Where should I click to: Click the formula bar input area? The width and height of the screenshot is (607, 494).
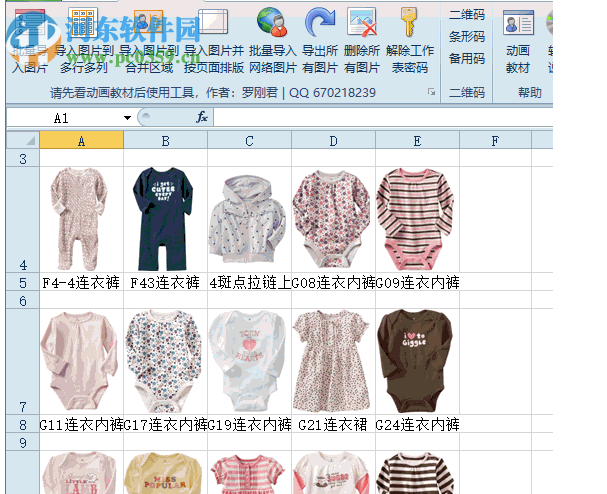pyautogui.click(x=382, y=117)
